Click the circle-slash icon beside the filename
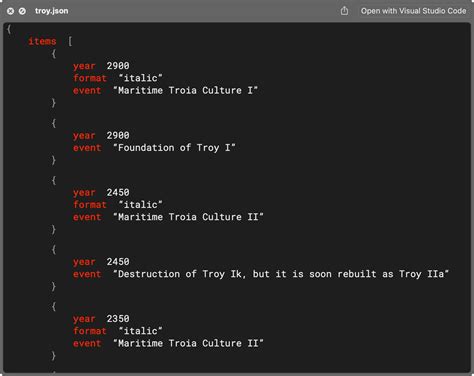The width and height of the screenshot is (474, 376). 22,11
